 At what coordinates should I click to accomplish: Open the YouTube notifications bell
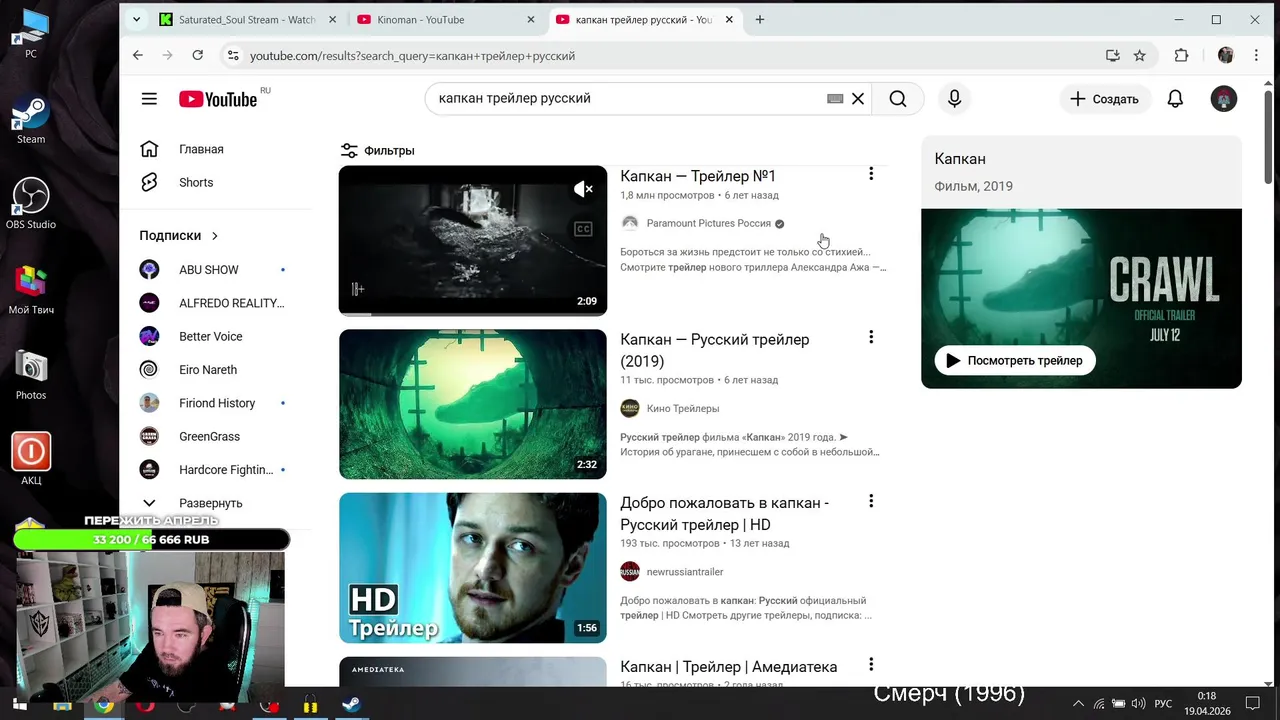click(x=1176, y=99)
